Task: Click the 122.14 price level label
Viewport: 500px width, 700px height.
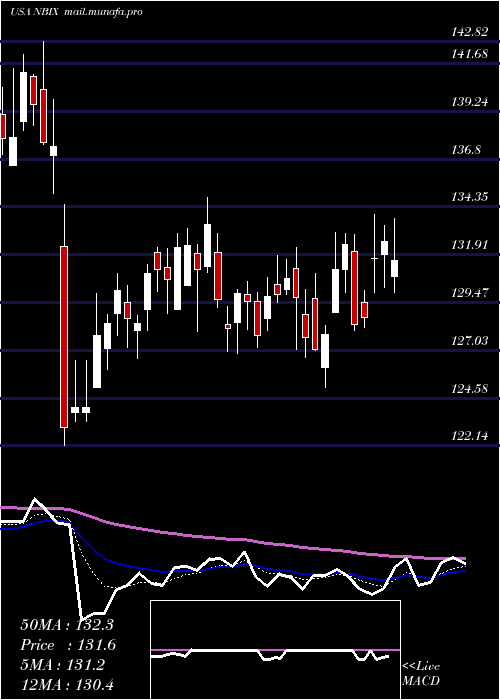Action: (468, 436)
